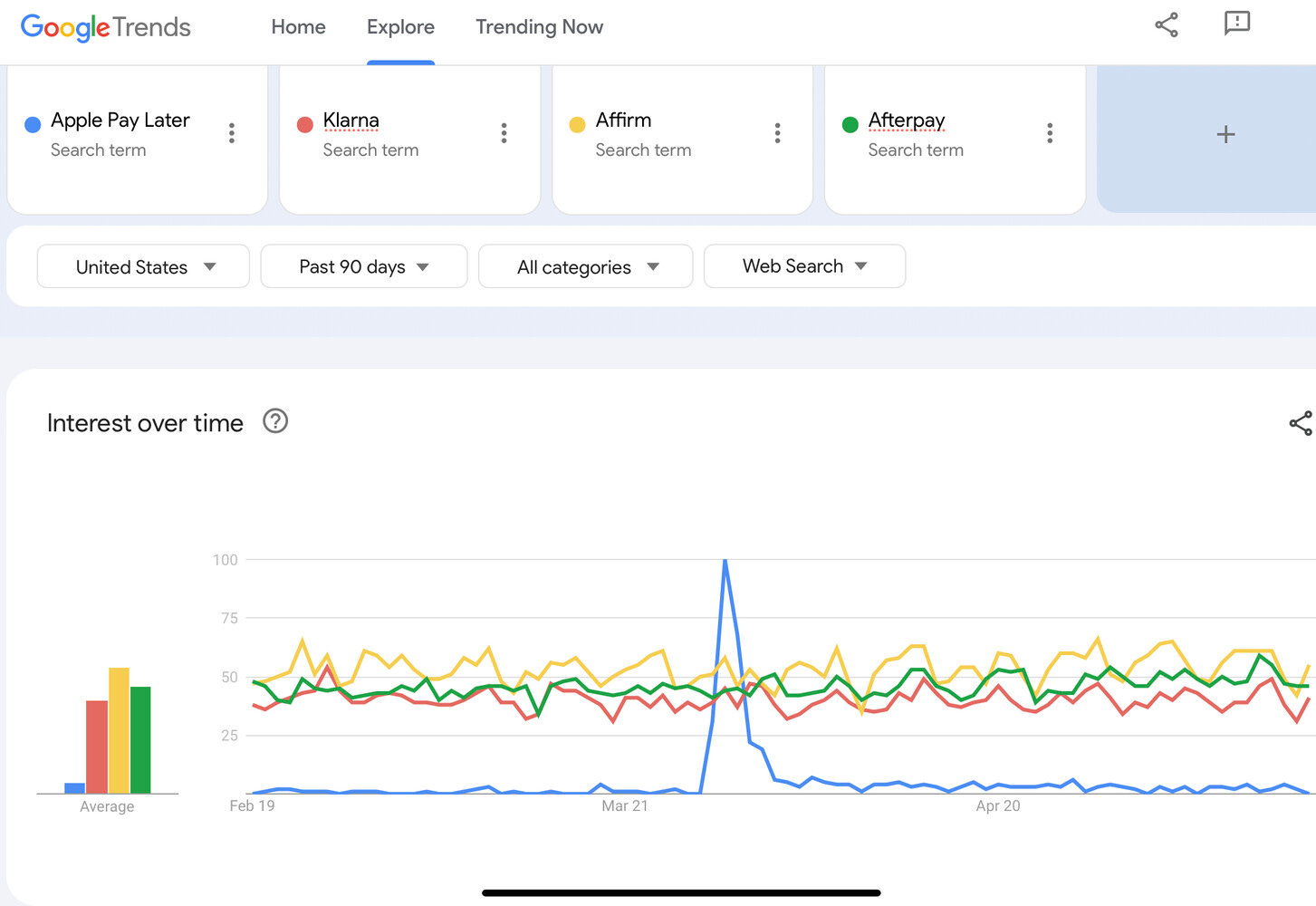Click the share icon in the header

pos(1167,24)
